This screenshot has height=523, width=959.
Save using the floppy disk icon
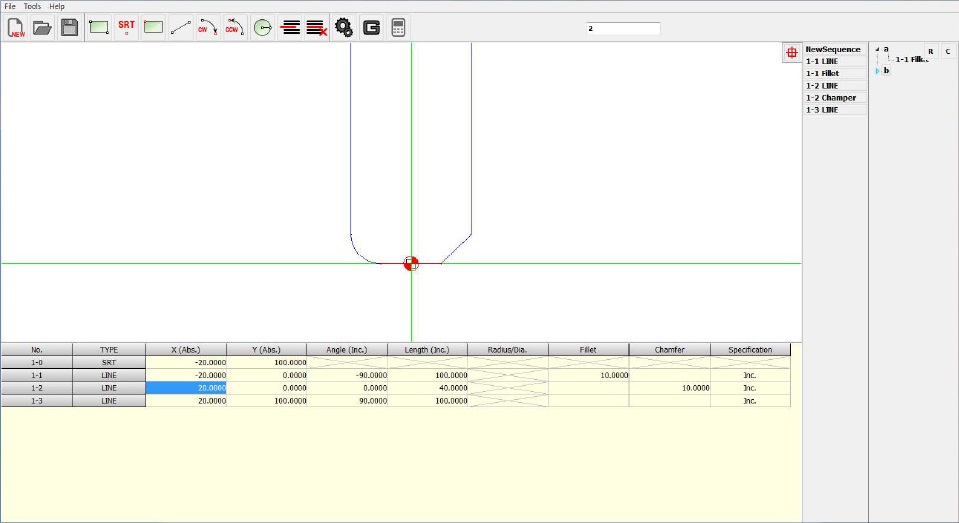click(x=69, y=28)
